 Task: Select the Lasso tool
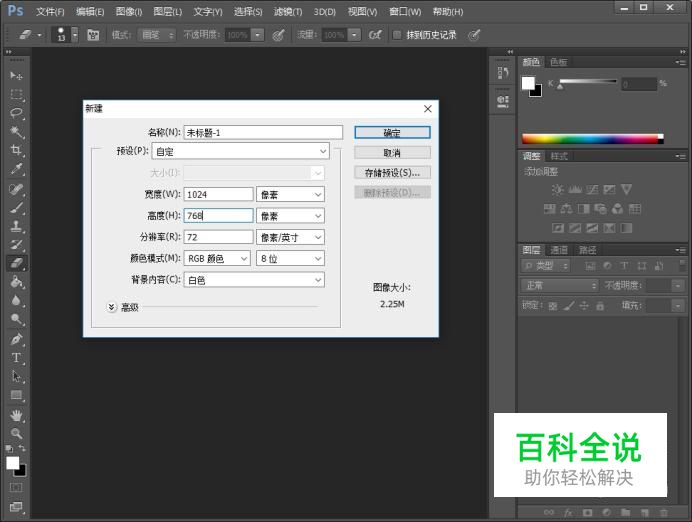coord(16,113)
